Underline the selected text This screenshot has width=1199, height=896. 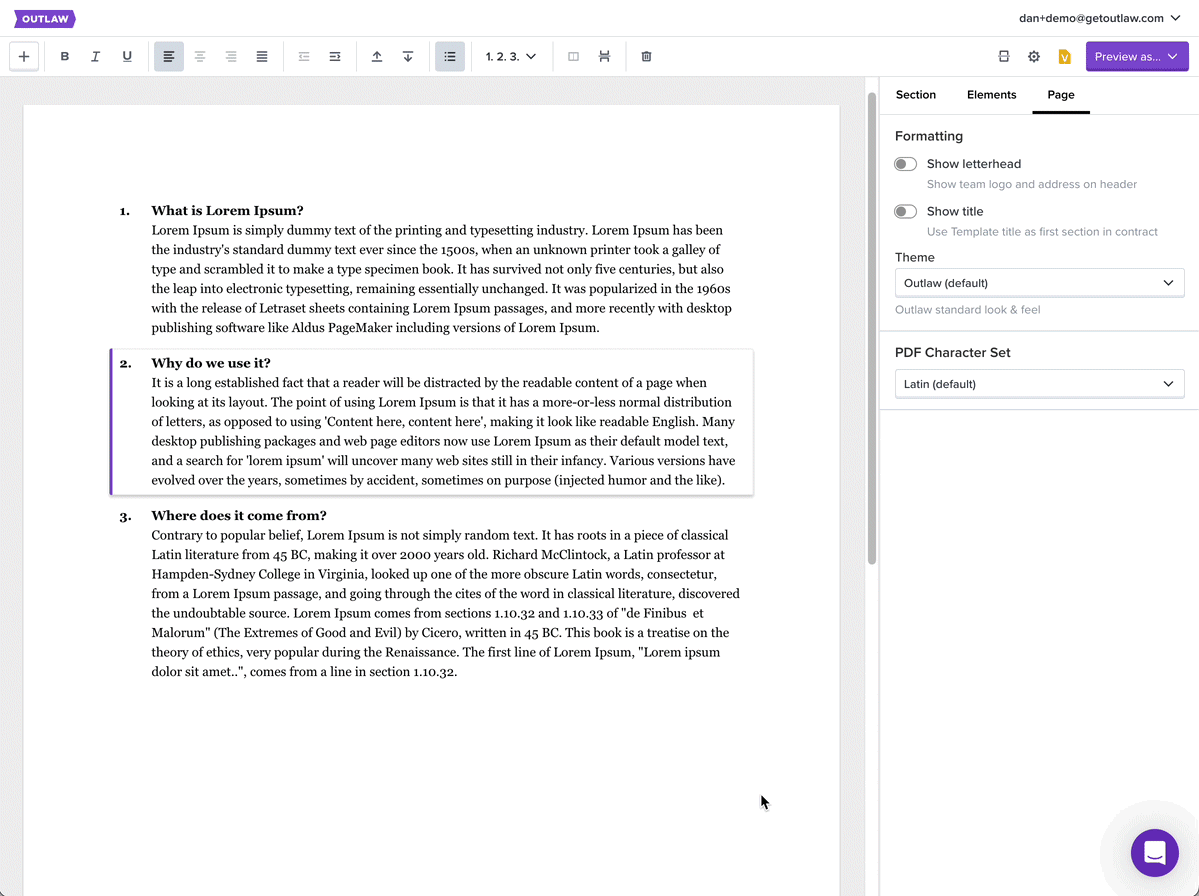(x=127, y=57)
